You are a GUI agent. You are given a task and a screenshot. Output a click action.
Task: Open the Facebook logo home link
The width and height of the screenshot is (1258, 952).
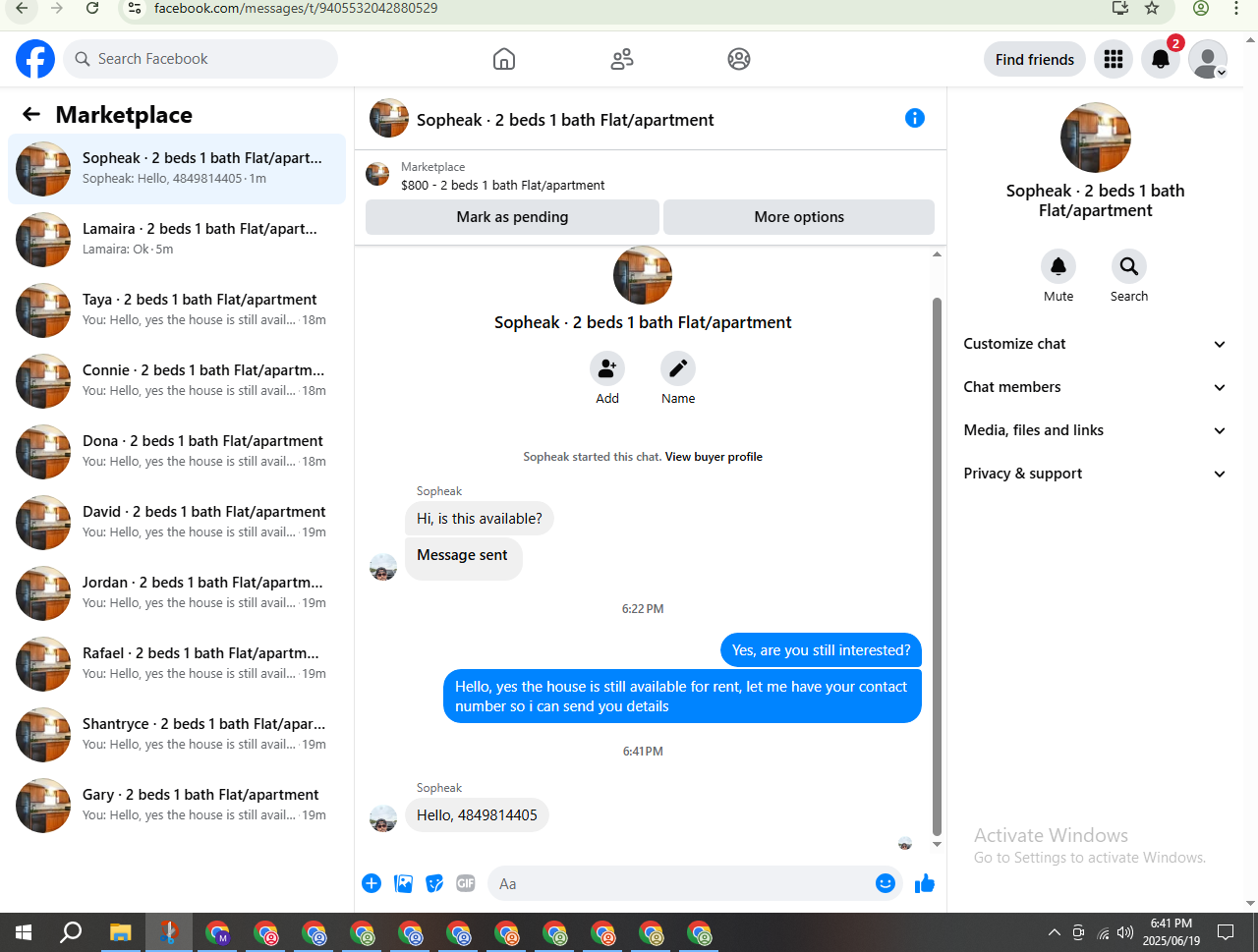pyautogui.click(x=35, y=59)
